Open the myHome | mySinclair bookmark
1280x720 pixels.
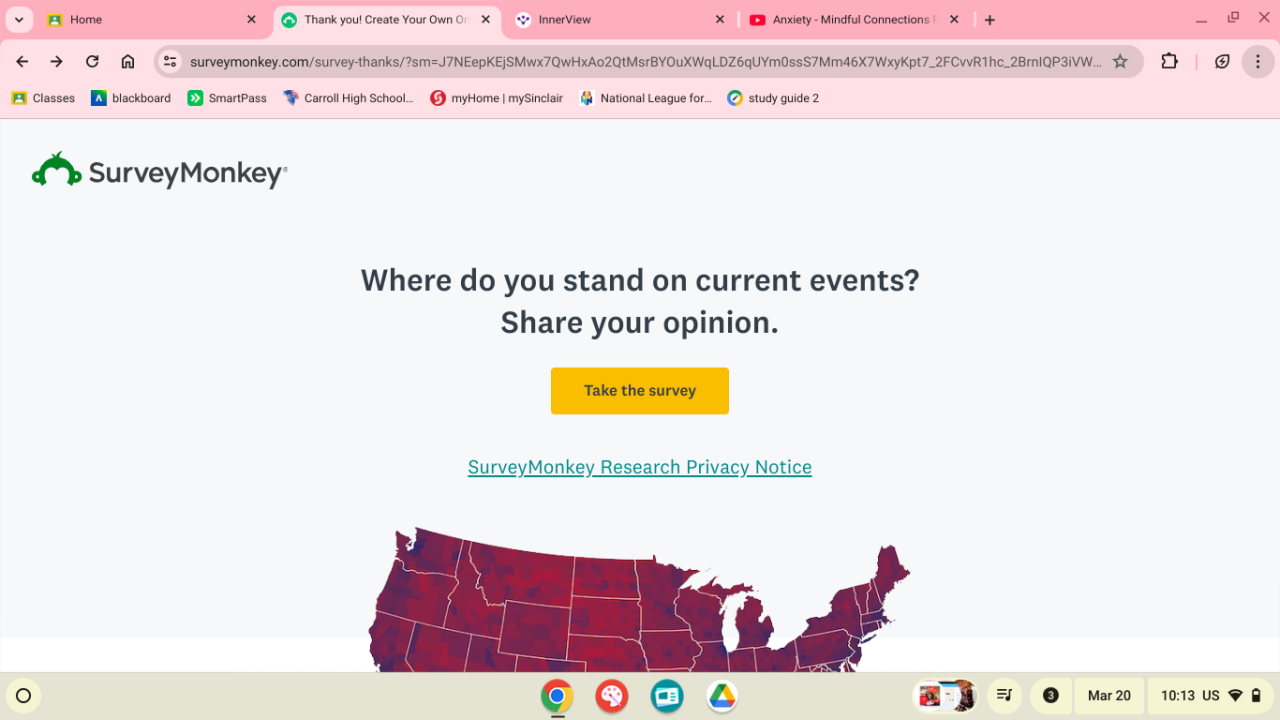[x=496, y=98]
